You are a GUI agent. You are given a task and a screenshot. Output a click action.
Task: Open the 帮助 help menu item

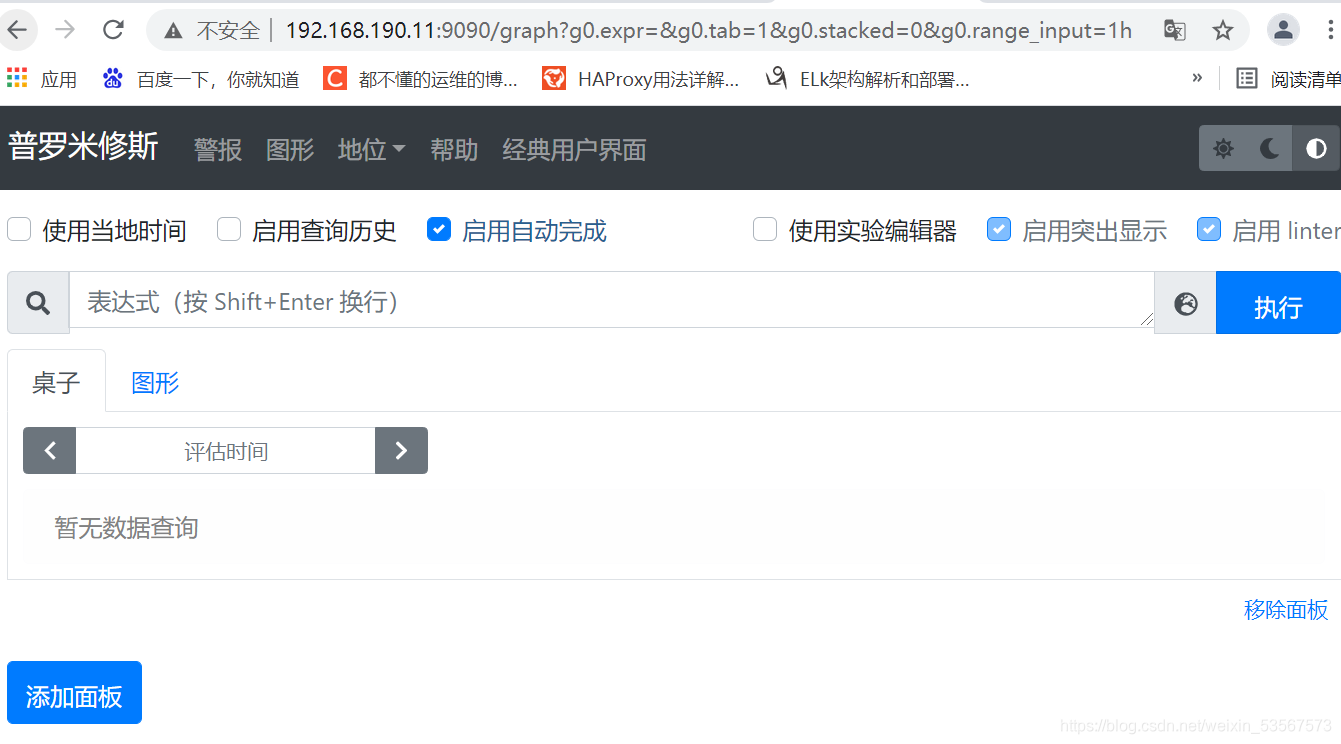point(454,149)
